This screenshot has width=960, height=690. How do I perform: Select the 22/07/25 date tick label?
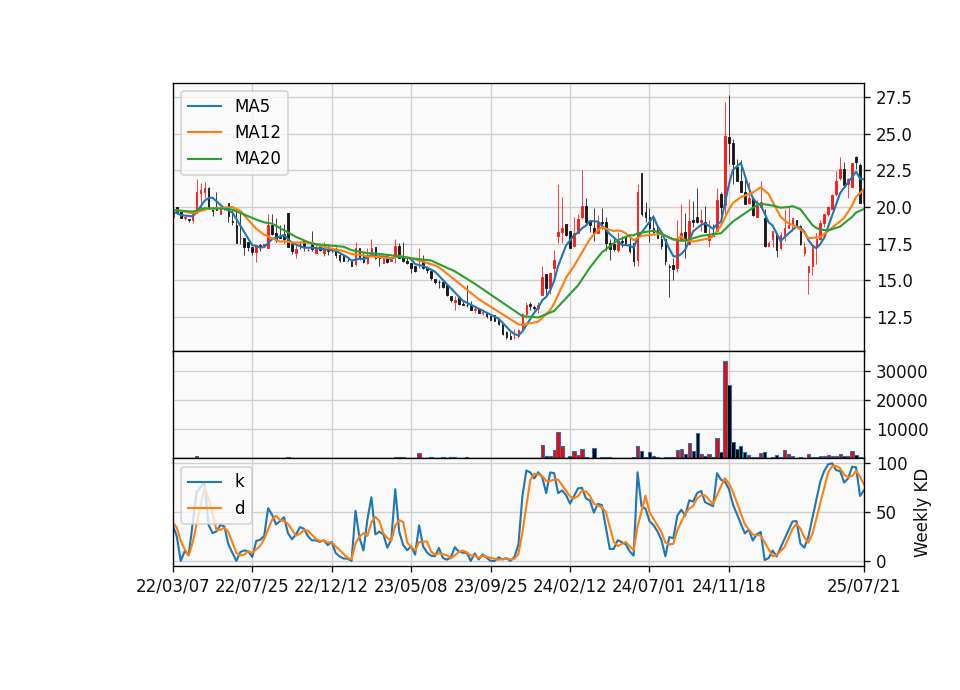[252, 586]
